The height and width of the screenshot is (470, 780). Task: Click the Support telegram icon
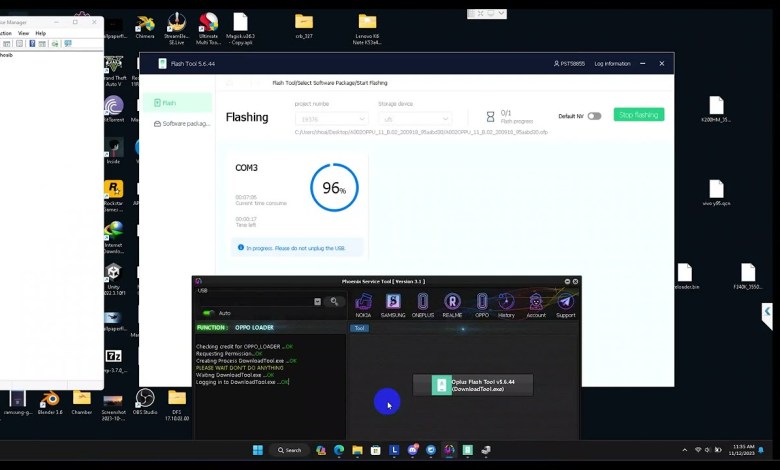(566, 302)
